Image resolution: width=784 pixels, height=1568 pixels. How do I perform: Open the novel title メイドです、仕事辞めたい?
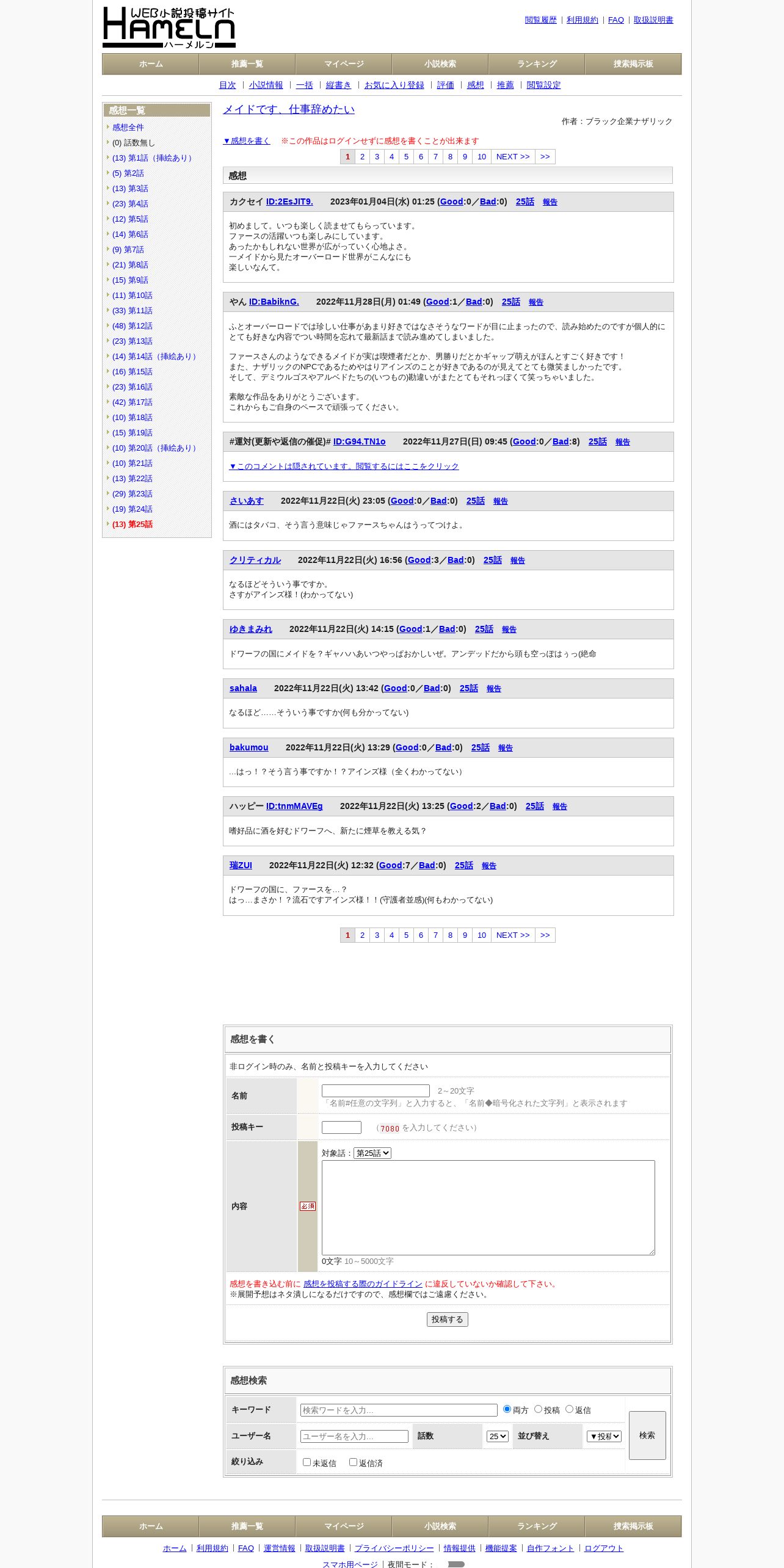pyautogui.click(x=289, y=109)
